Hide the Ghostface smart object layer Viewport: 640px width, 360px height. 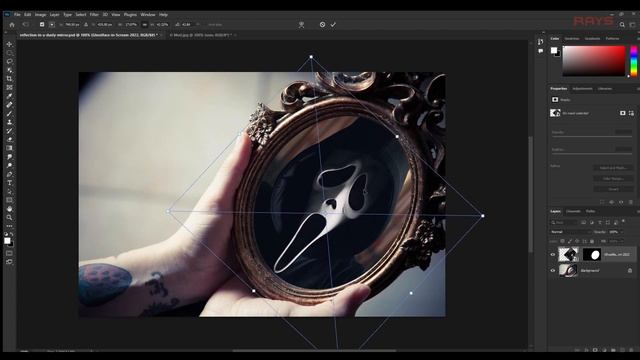click(x=553, y=254)
